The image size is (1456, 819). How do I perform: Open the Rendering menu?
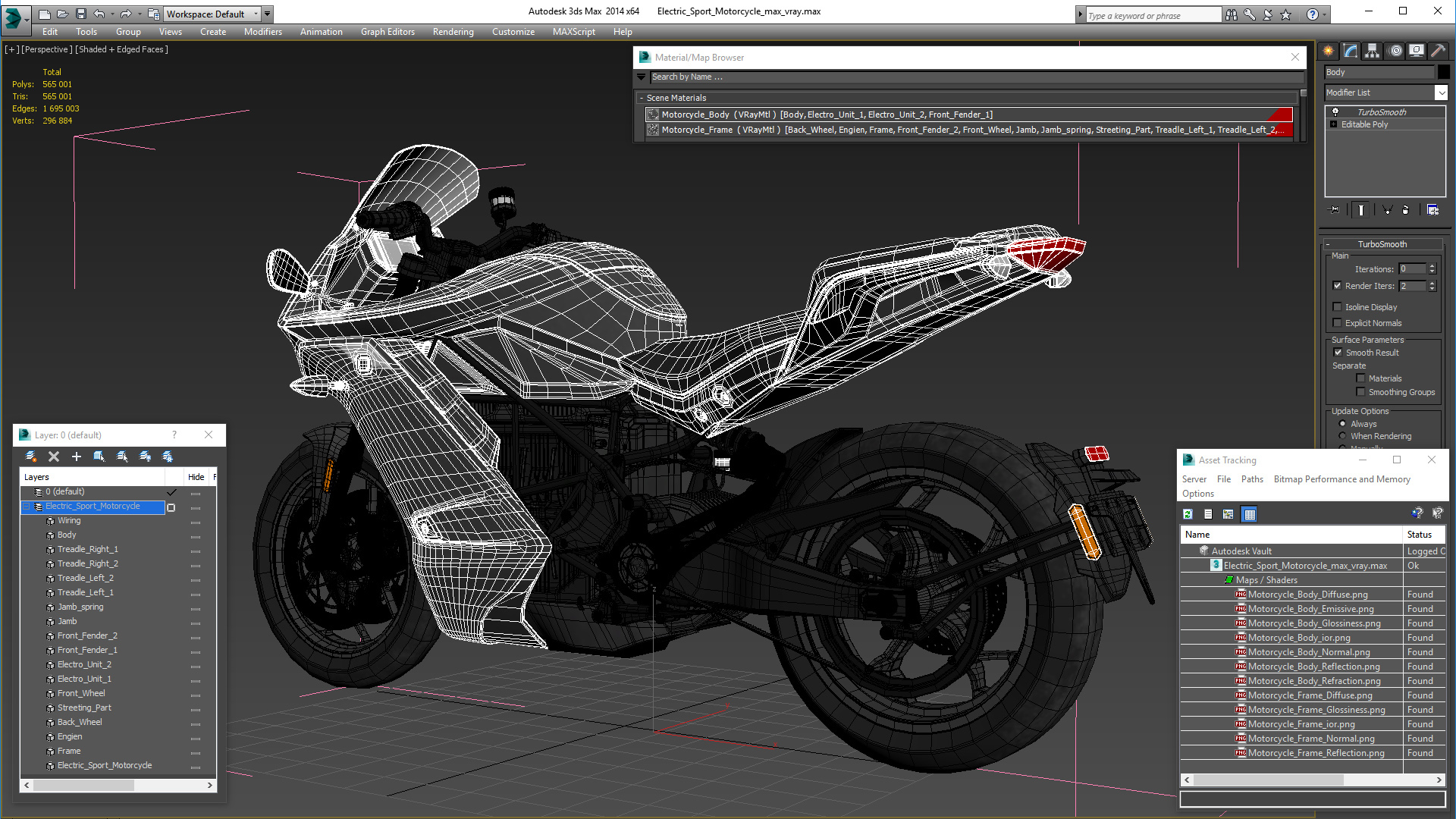pyautogui.click(x=453, y=32)
